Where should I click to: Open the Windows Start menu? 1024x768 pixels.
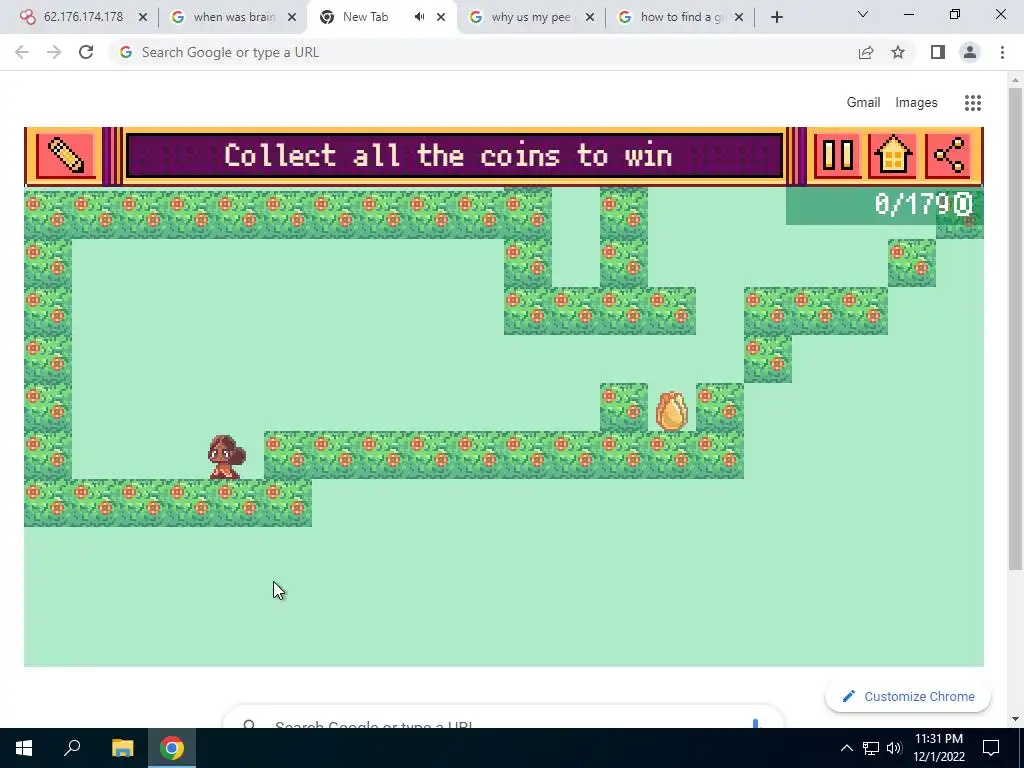(x=24, y=748)
